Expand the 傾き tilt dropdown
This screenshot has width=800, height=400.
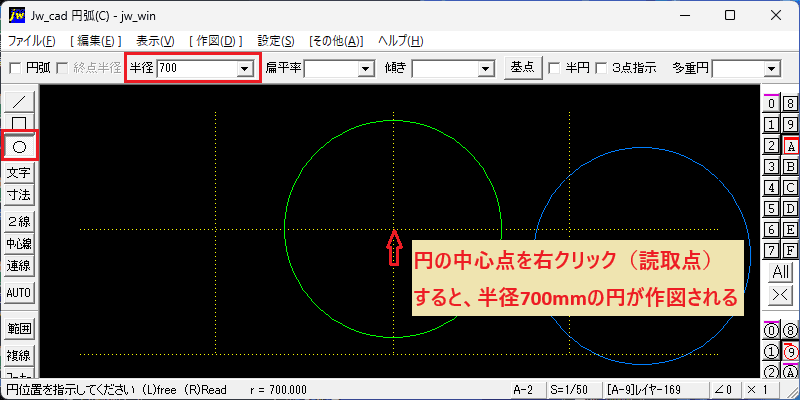486,68
